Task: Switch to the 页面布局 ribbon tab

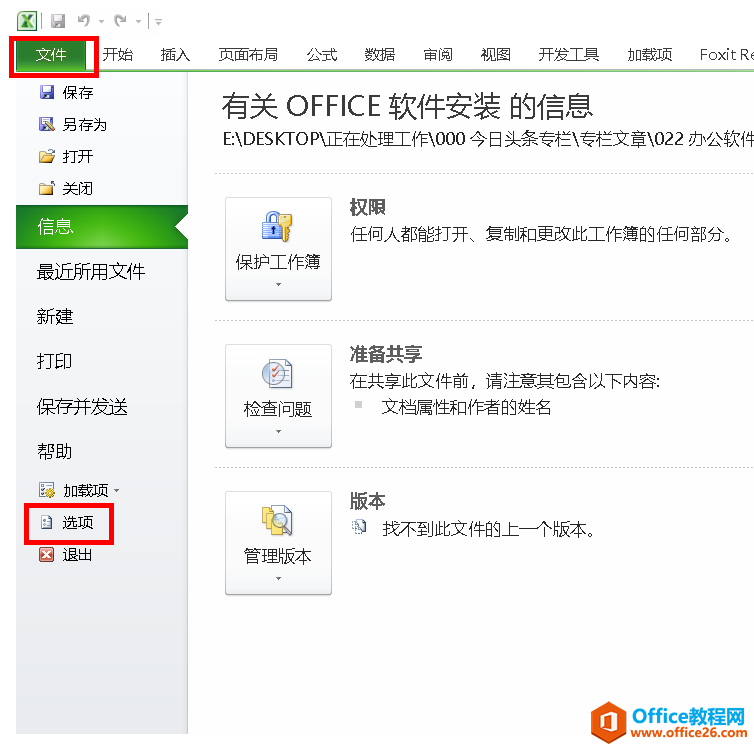Action: click(248, 55)
